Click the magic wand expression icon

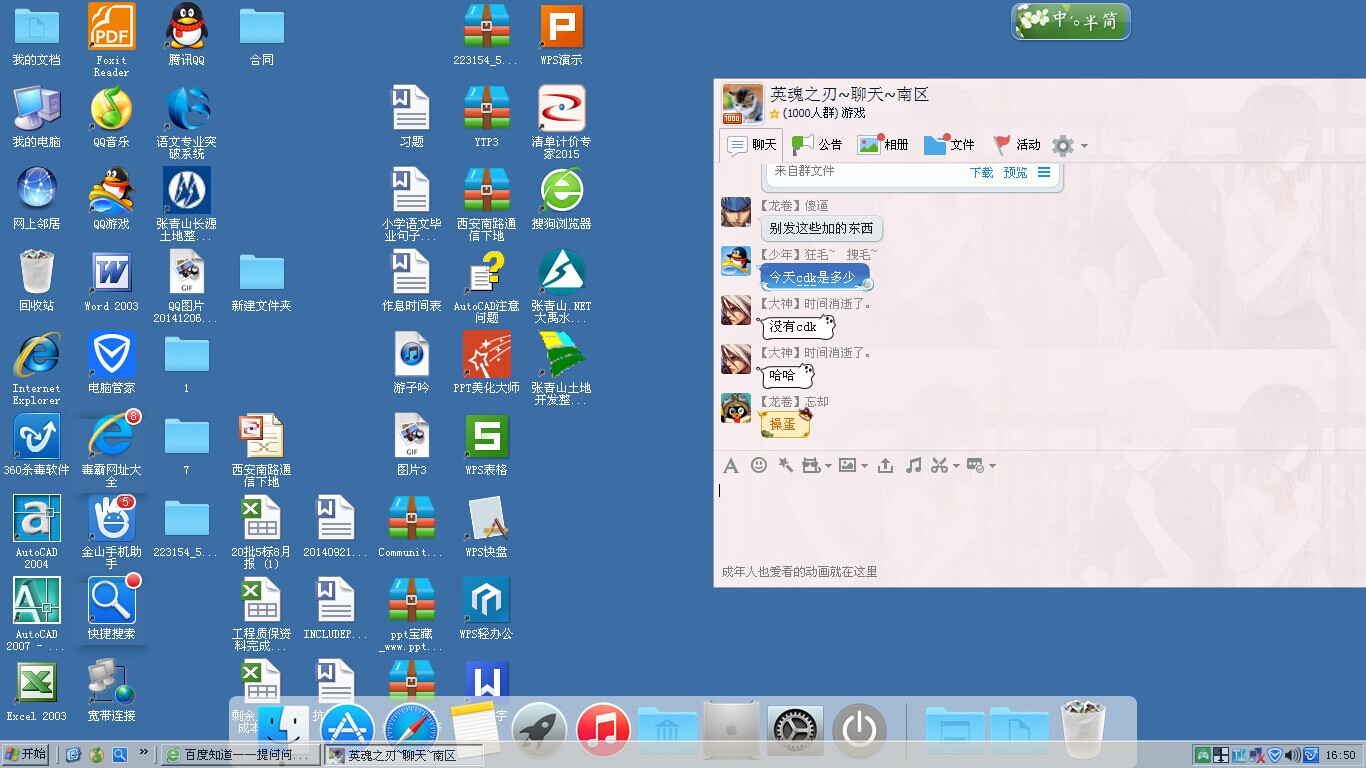(x=785, y=465)
